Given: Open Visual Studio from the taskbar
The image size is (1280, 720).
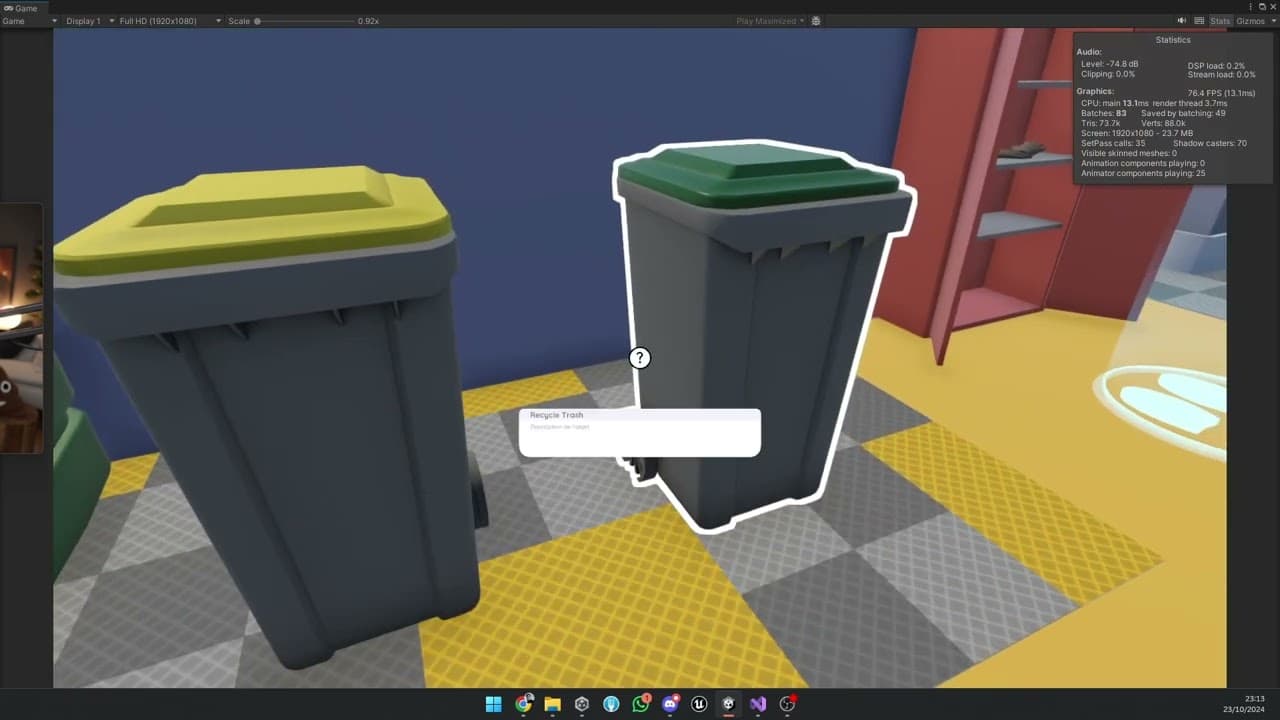Looking at the screenshot, I should click(x=758, y=704).
